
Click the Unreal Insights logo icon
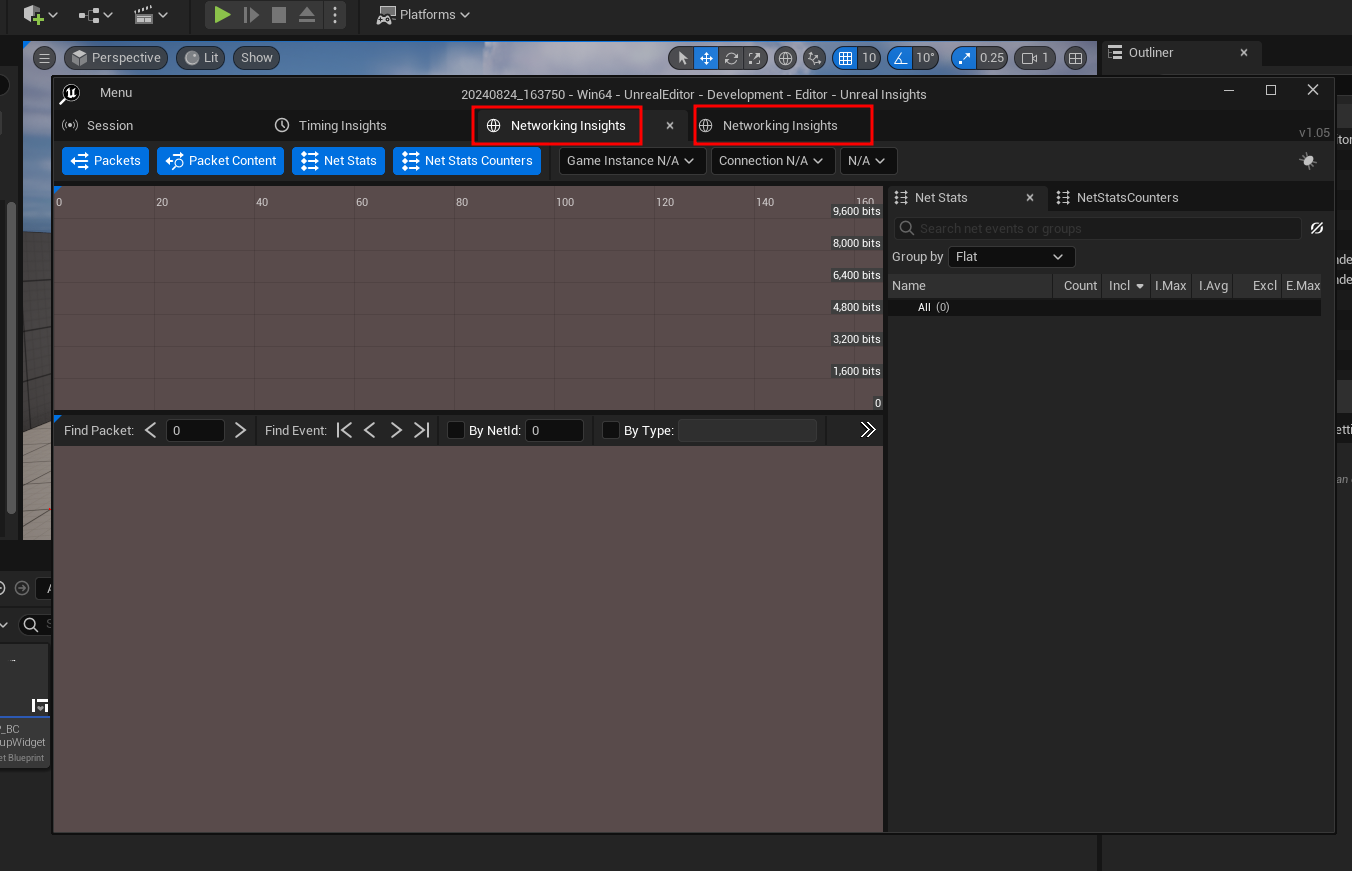tap(70, 93)
